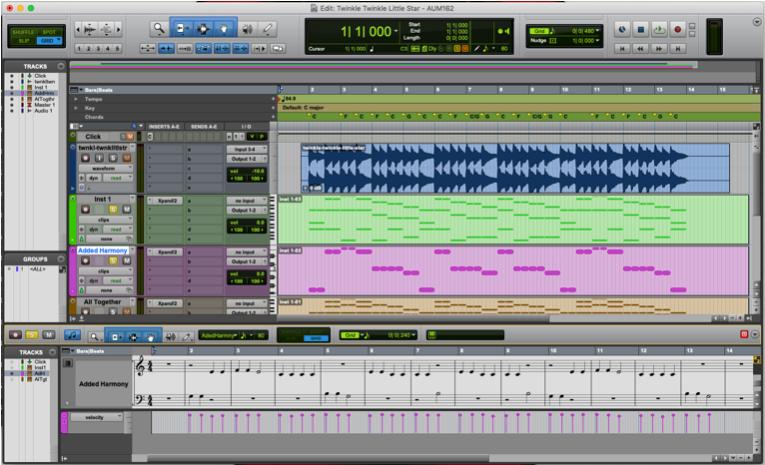
Task: Toggle Mute on the Inst 1 track
Action: (127, 209)
